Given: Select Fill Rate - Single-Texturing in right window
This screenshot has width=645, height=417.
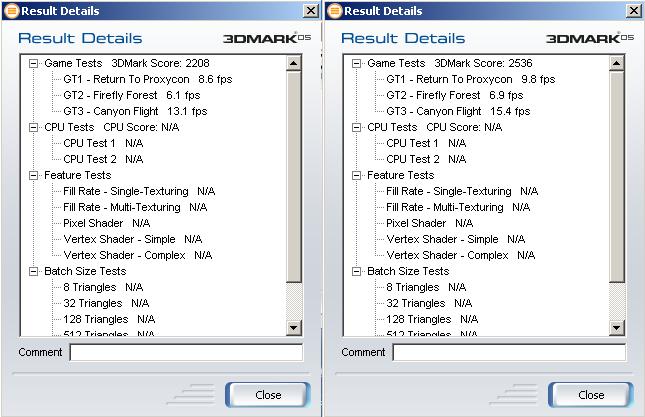Looking at the screenshot, I should pos(462,192).
